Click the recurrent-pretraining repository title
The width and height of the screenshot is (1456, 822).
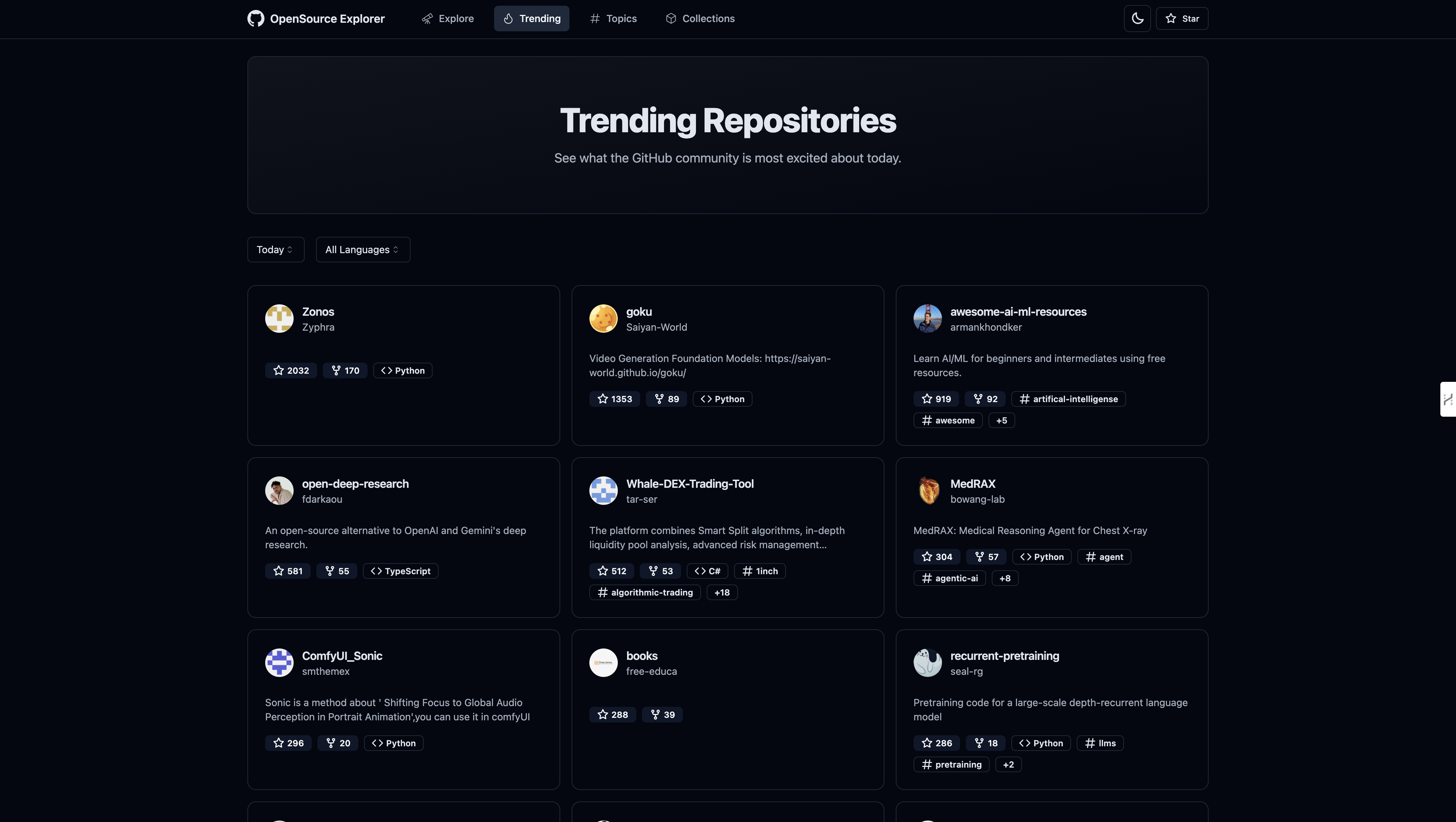point(1005,656)
